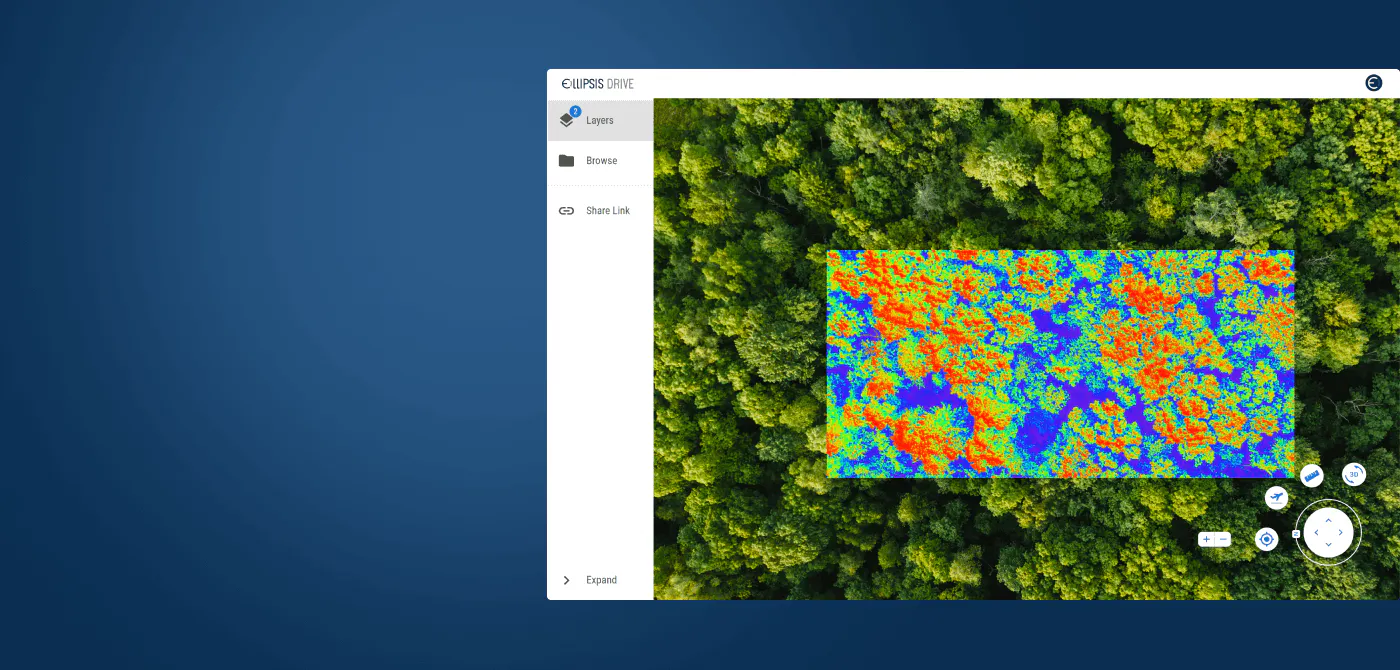Click the airplane fly-to button
The width and height of the screenshot is (1400, 670).
click(x=1276, y=497)
